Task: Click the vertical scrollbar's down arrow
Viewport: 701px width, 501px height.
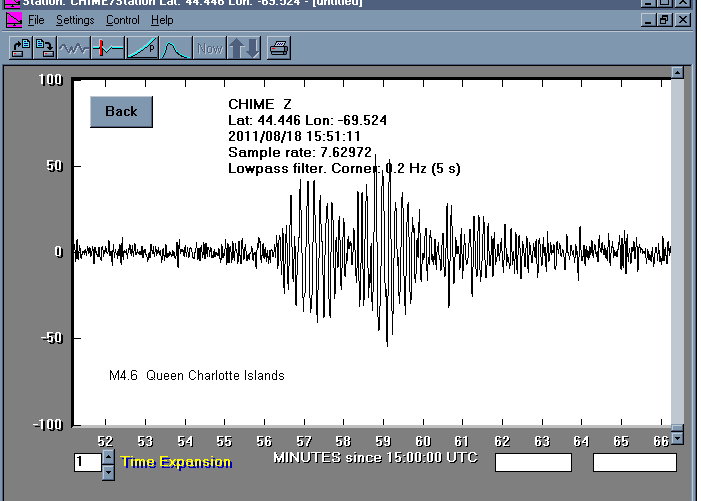Action: click(677, 438)
